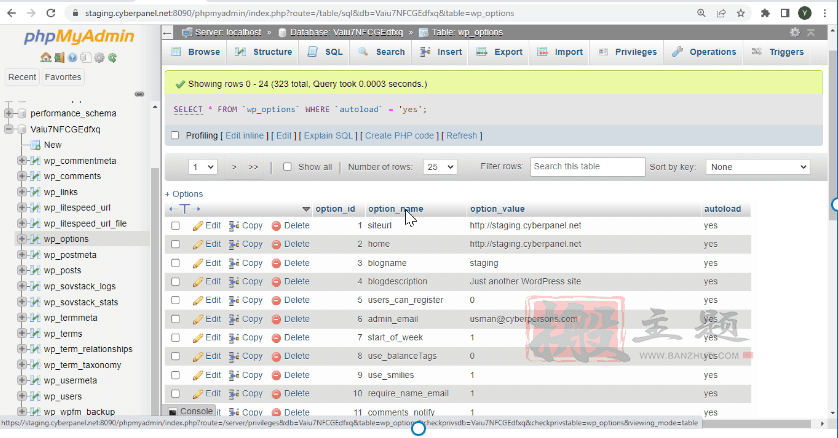Open wp_termmeta table in tree

[71, 318]
